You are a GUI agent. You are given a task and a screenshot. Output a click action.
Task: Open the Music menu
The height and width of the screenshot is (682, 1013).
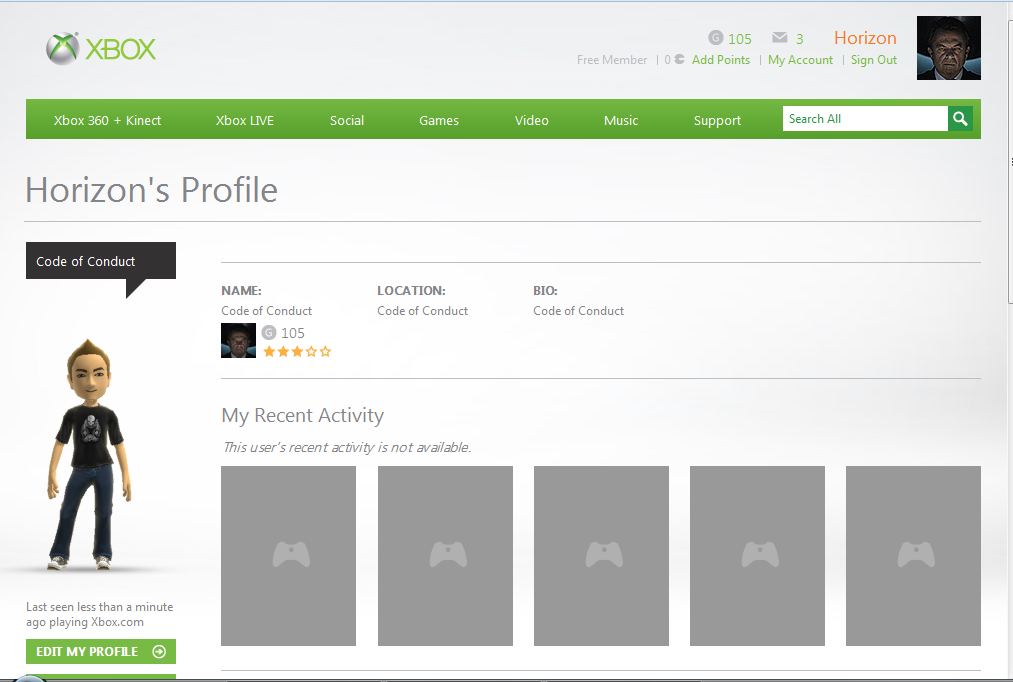pyautogui.click(x=621, y=120)
